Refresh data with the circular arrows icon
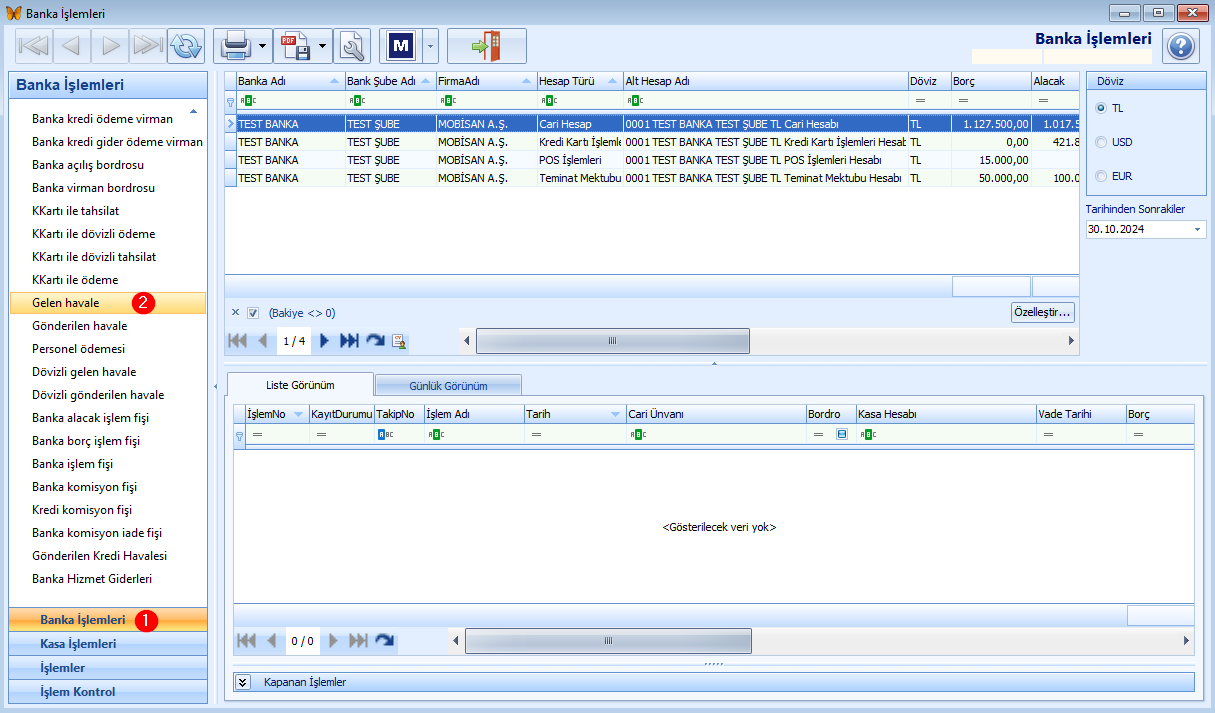The image size is (1215, 713). [x=186, y=46]
